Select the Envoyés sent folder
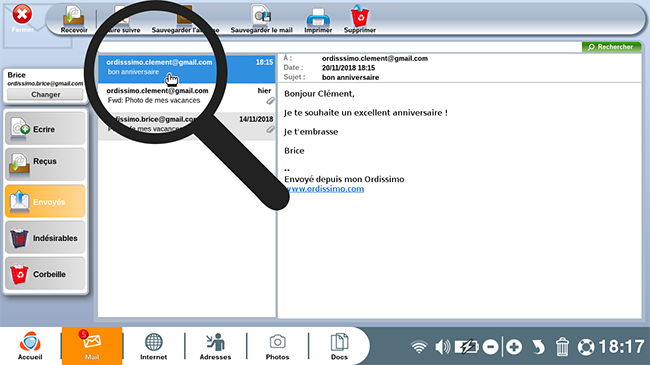 pyautogui.click(x=45, y=201)
